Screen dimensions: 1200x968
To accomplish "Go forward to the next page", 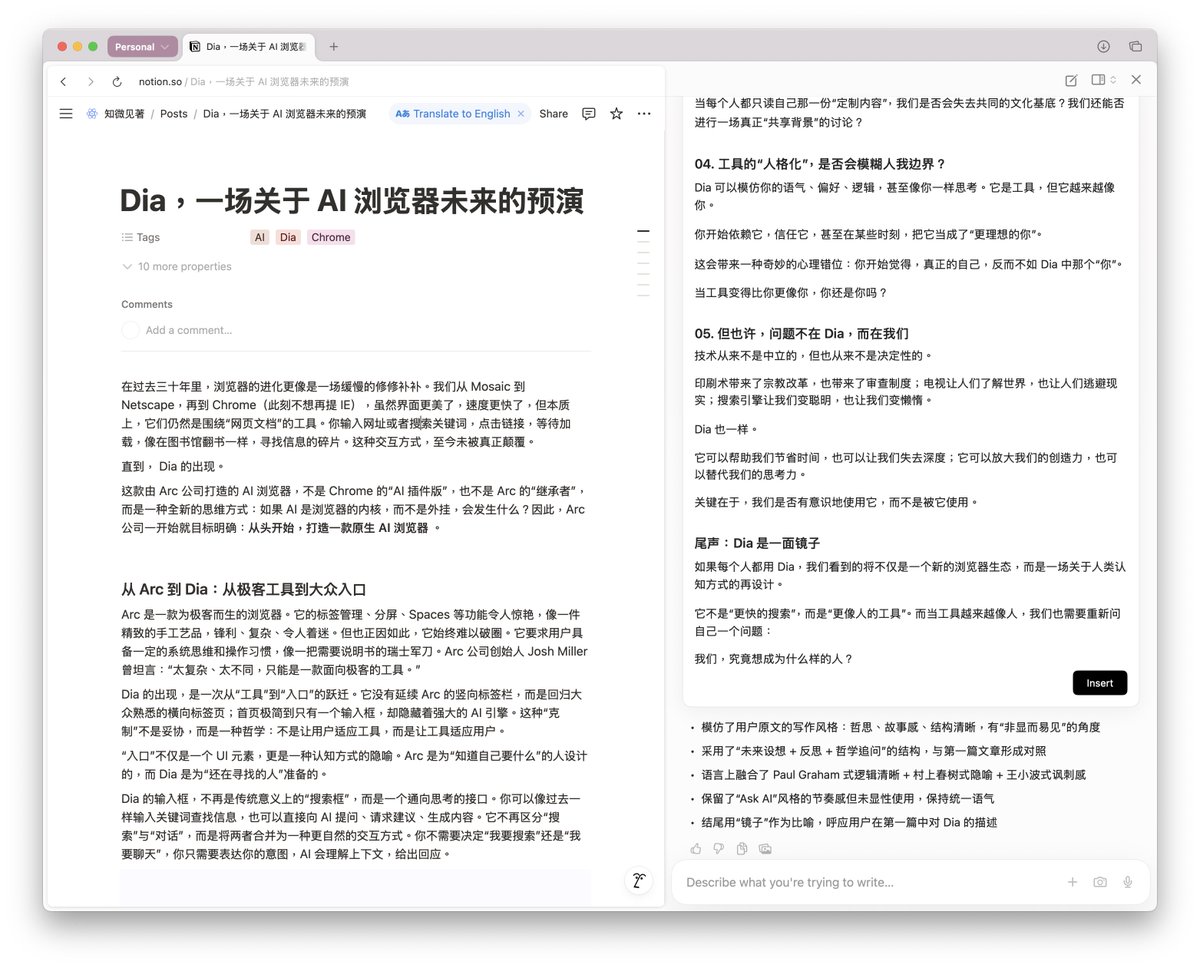I will click(x=91, y=82).
